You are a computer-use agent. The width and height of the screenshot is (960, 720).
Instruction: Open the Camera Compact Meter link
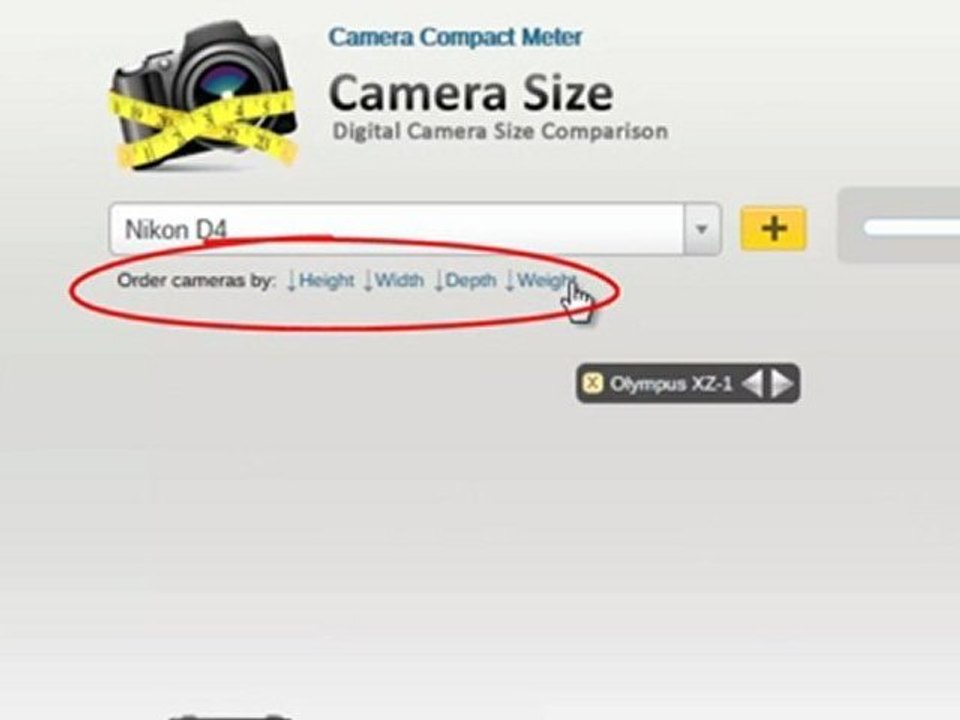click(x=455, y=37)
